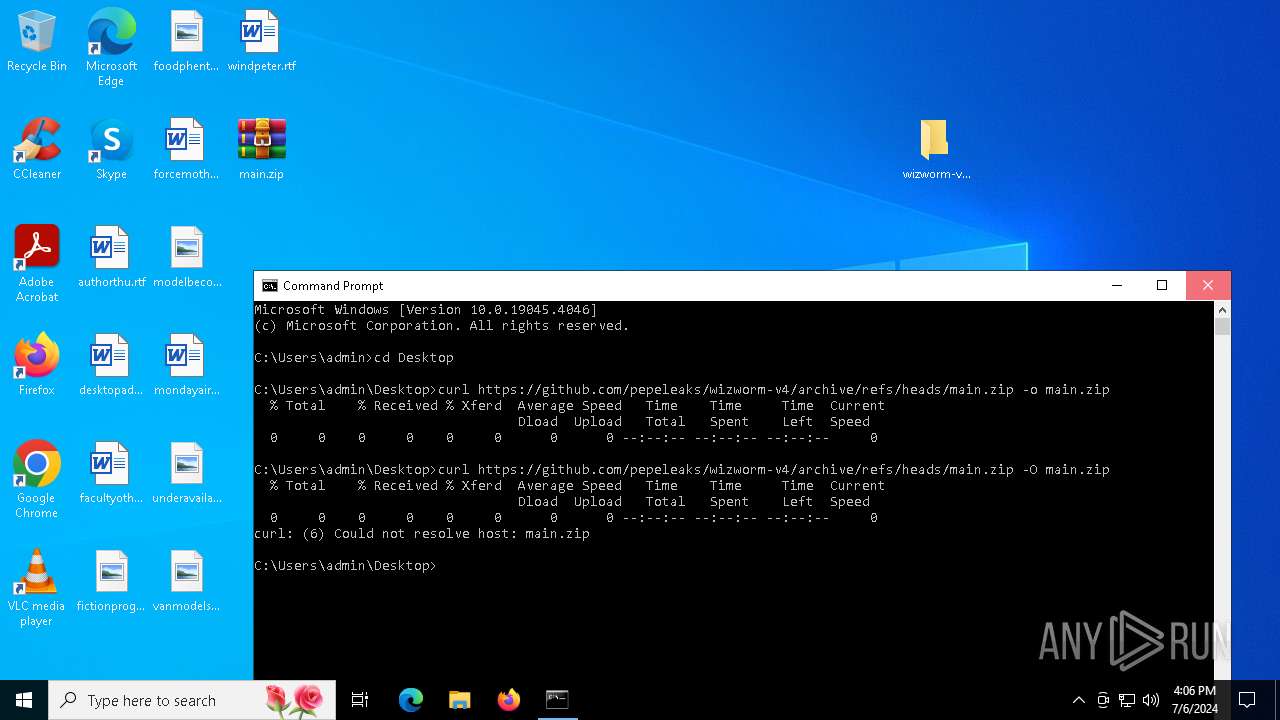Open the notification center icon
The image size is (1280, 720).
(x=1247, y=700)
